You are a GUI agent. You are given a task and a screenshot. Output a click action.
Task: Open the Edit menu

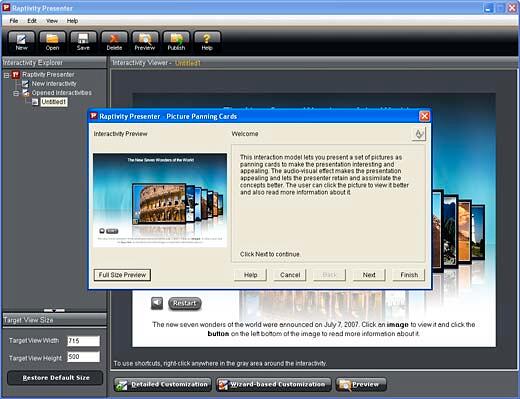32,21
